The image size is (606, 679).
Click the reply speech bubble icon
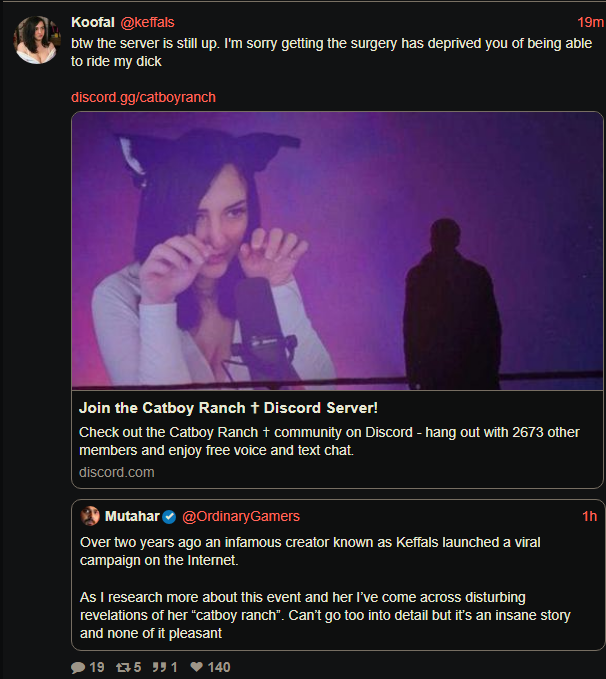pos(79,667)
